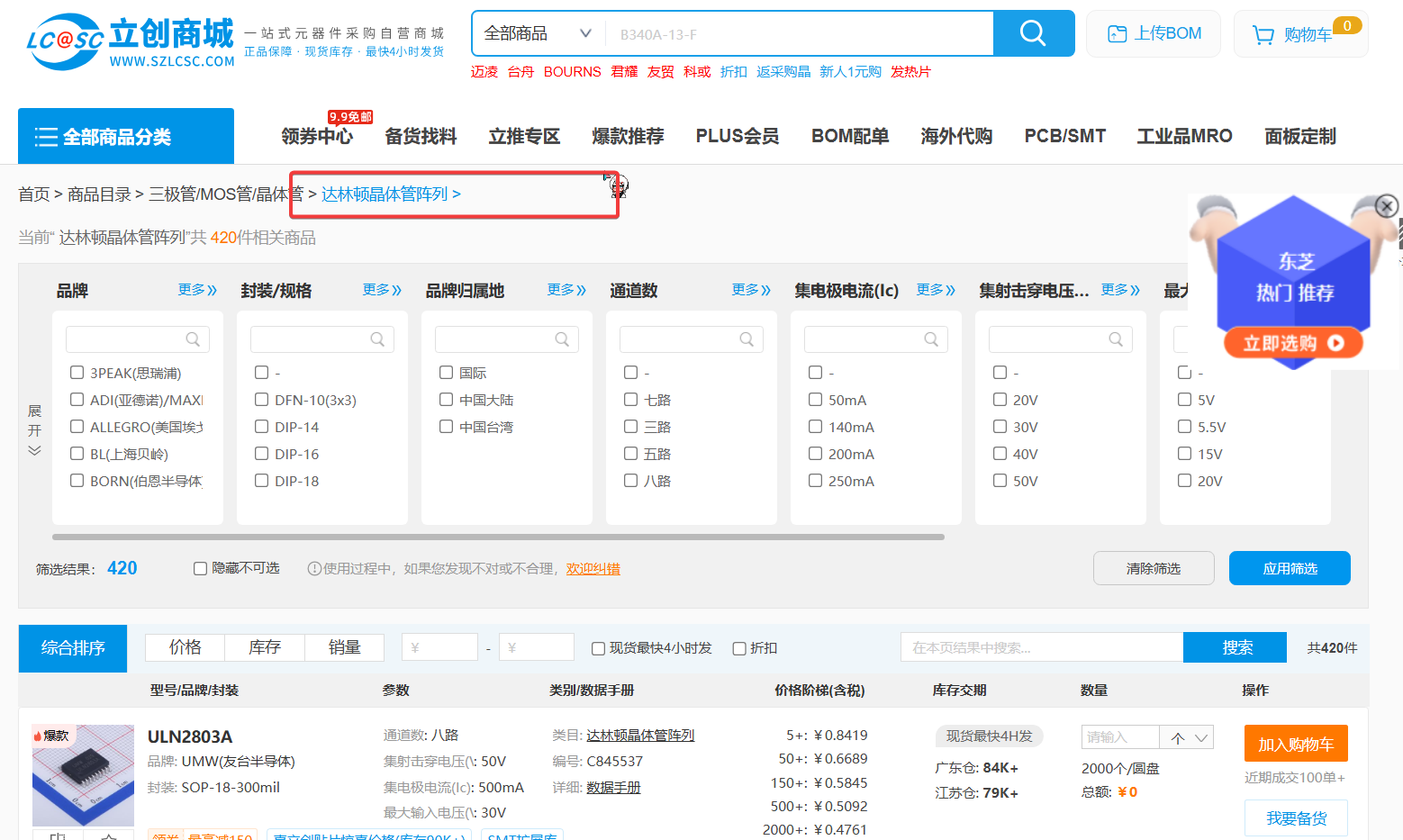Toggle the 折扣 filter checkbox
1403x840 pixels.
click(739, 648)
